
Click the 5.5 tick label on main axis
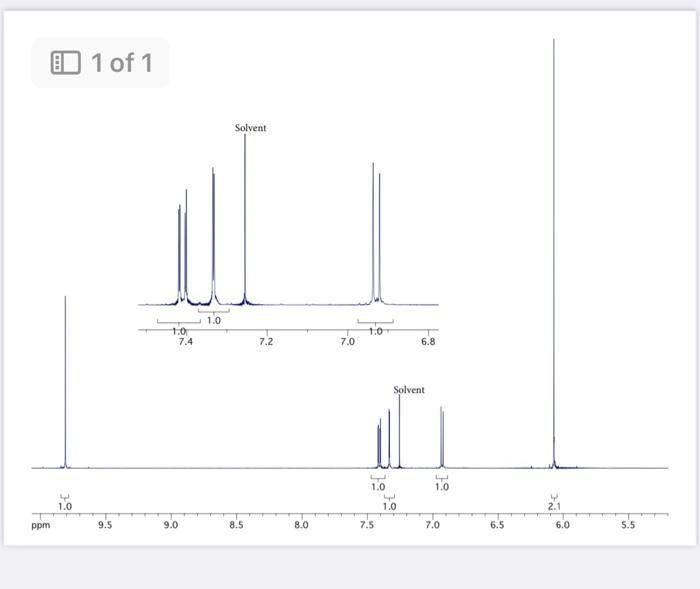click(628, 525)
